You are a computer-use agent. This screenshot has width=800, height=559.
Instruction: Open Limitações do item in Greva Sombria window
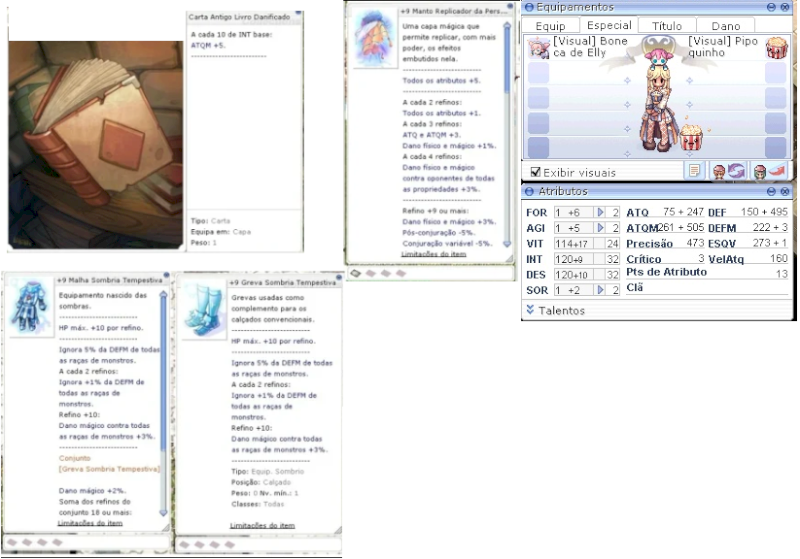click(x=262, y=525)
